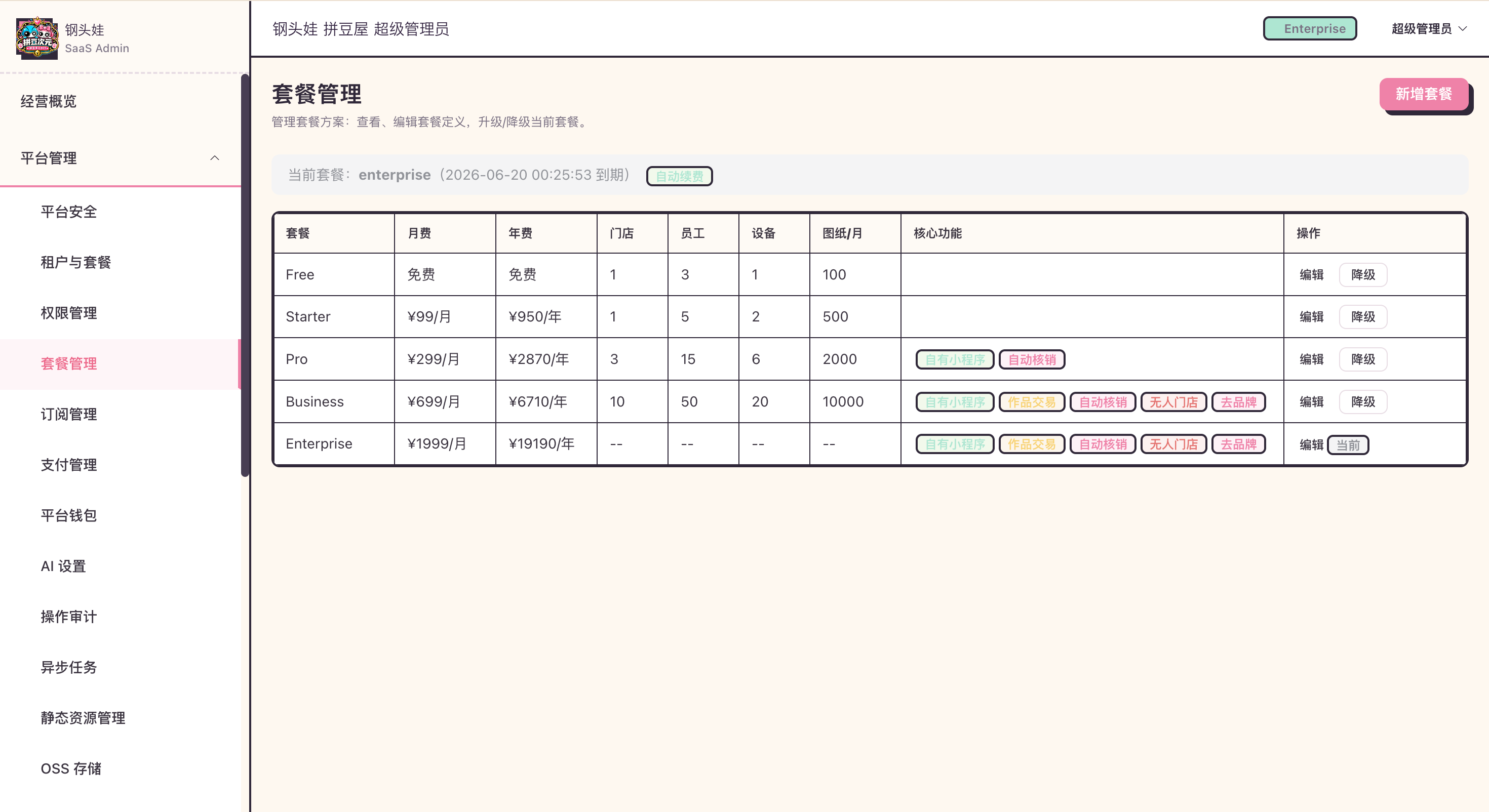Click the Business plan name cell
Image resolution: width=1489 pixels, height=812 pixels.
coord(334,401)
